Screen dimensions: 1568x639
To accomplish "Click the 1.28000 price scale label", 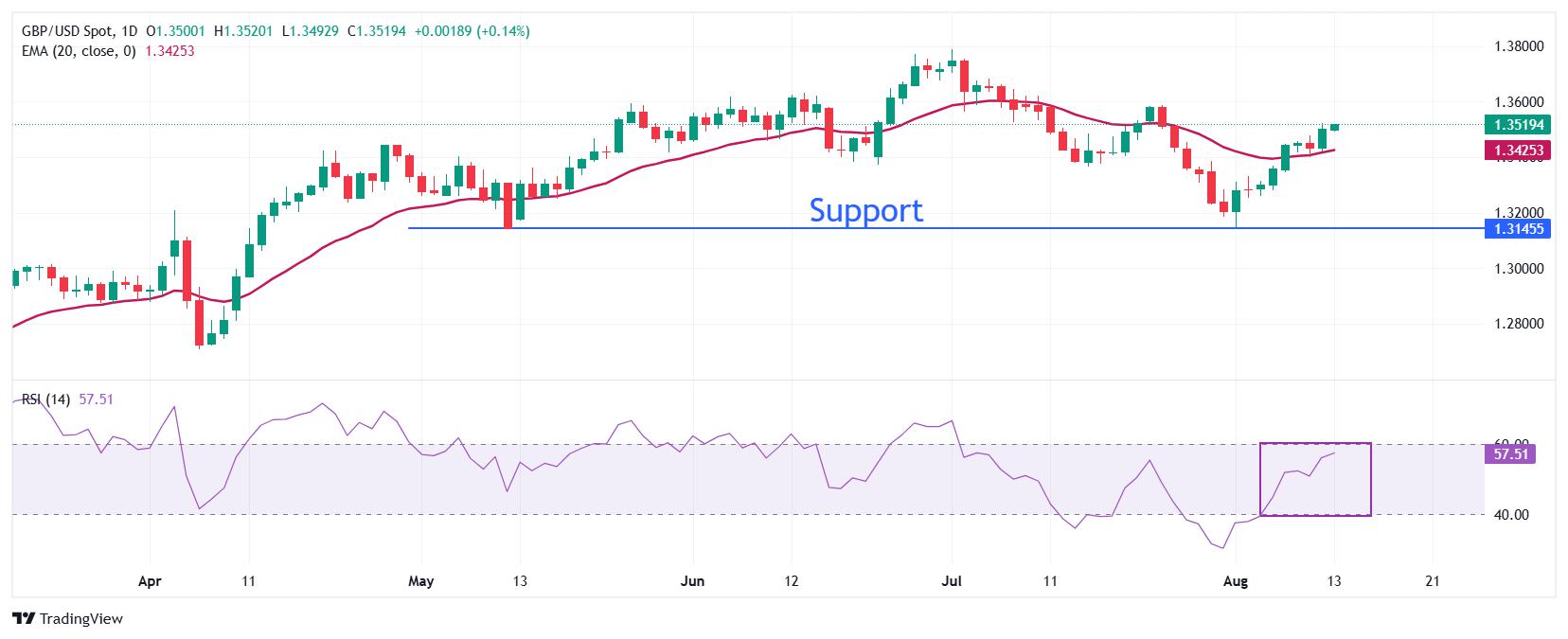I will tap(1519, 324).
